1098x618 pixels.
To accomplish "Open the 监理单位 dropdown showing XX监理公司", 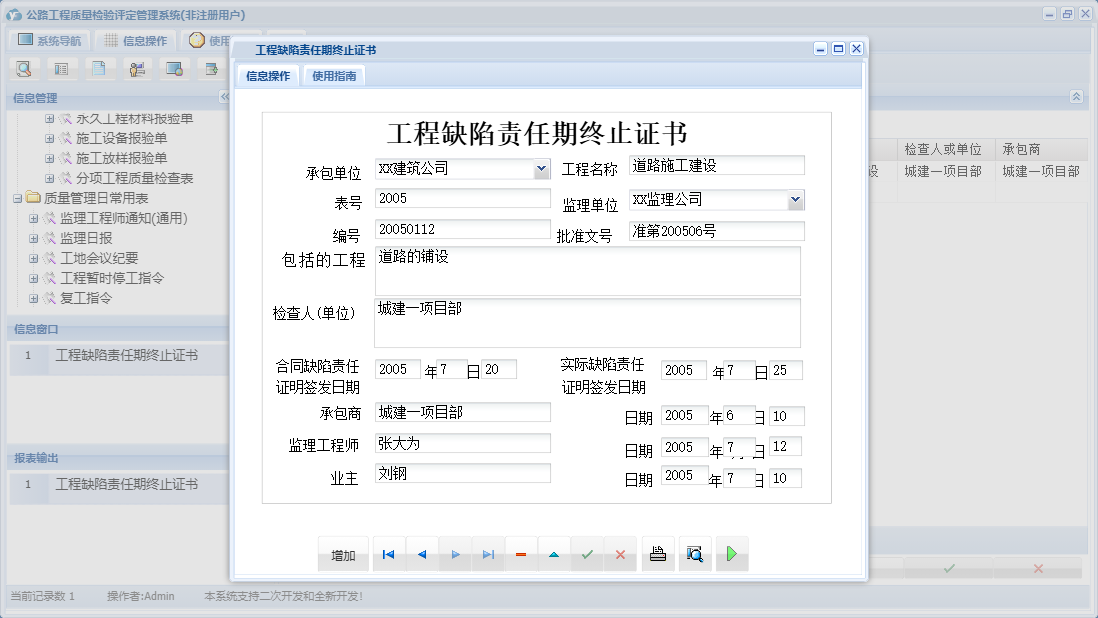I will point(797,199).
